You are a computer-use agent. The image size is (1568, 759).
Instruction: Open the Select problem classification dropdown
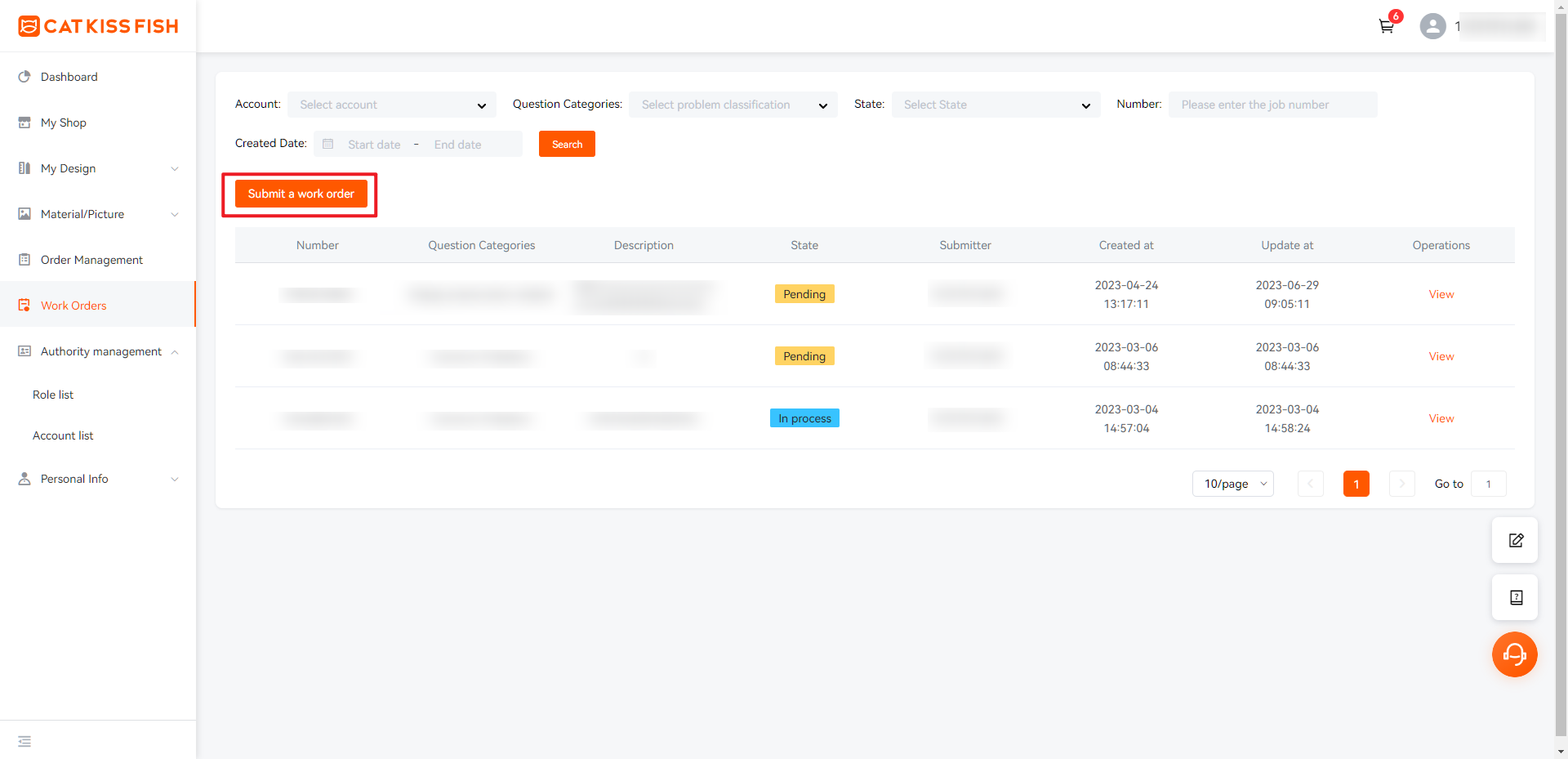733,105
